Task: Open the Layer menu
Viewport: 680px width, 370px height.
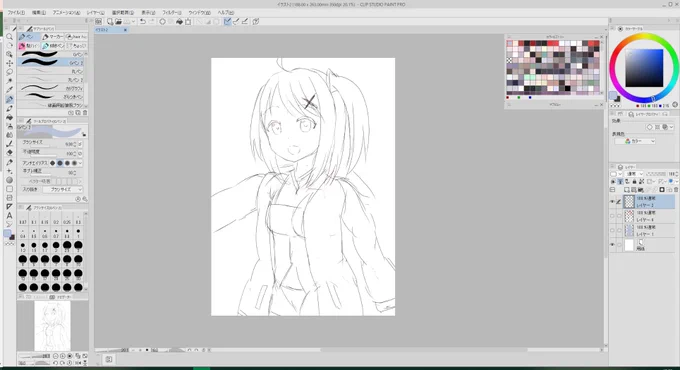Action: [x=95, y=13]
